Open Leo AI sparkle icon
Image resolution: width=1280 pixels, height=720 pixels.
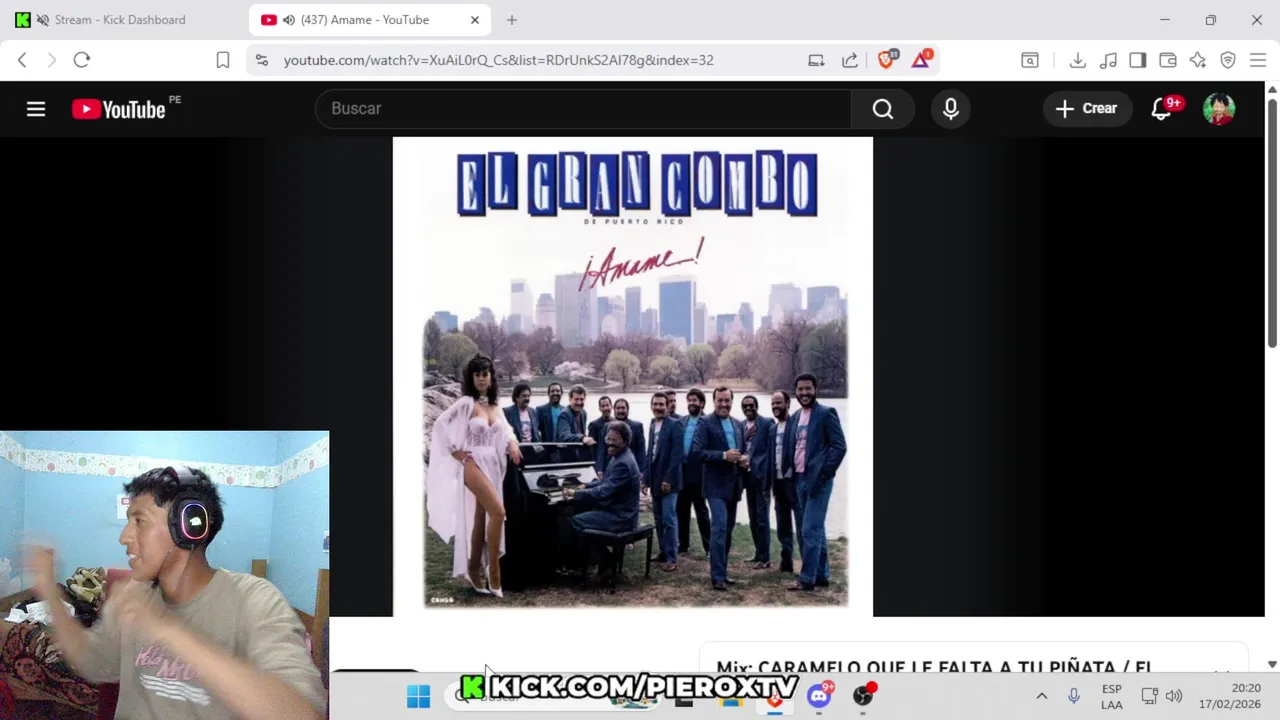[1198, 60]
